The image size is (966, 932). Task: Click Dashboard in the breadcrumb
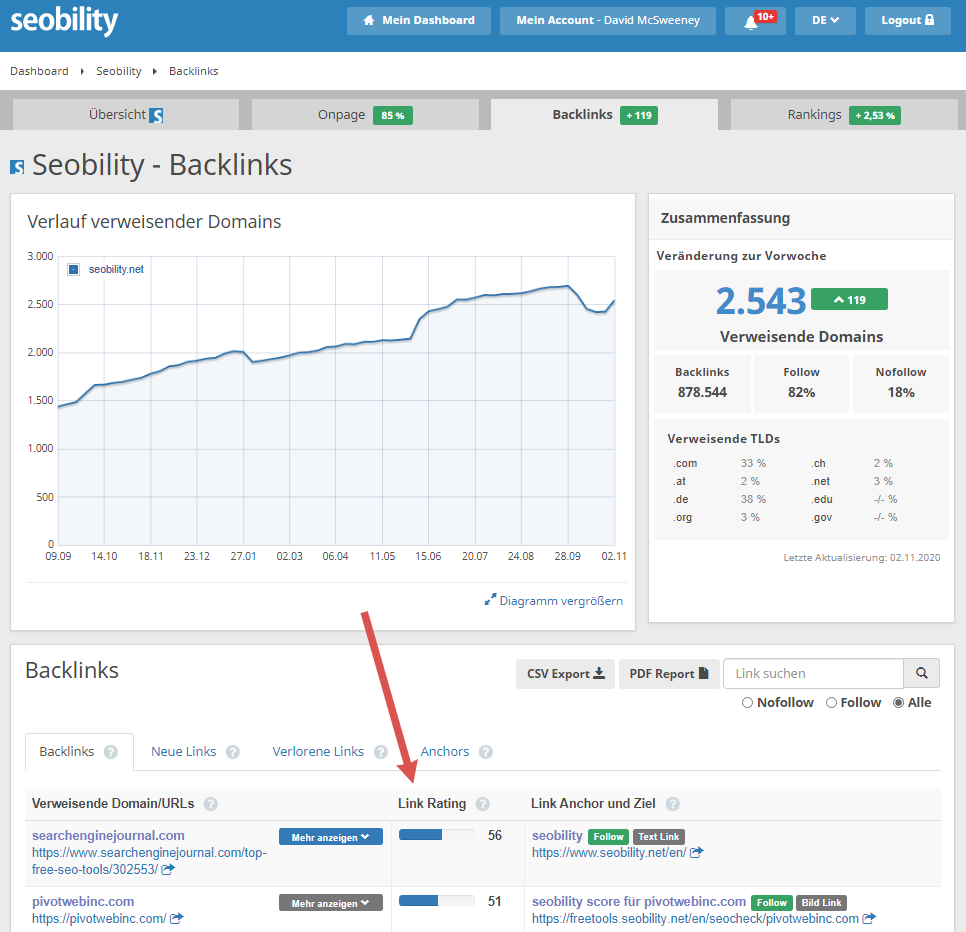39,71
